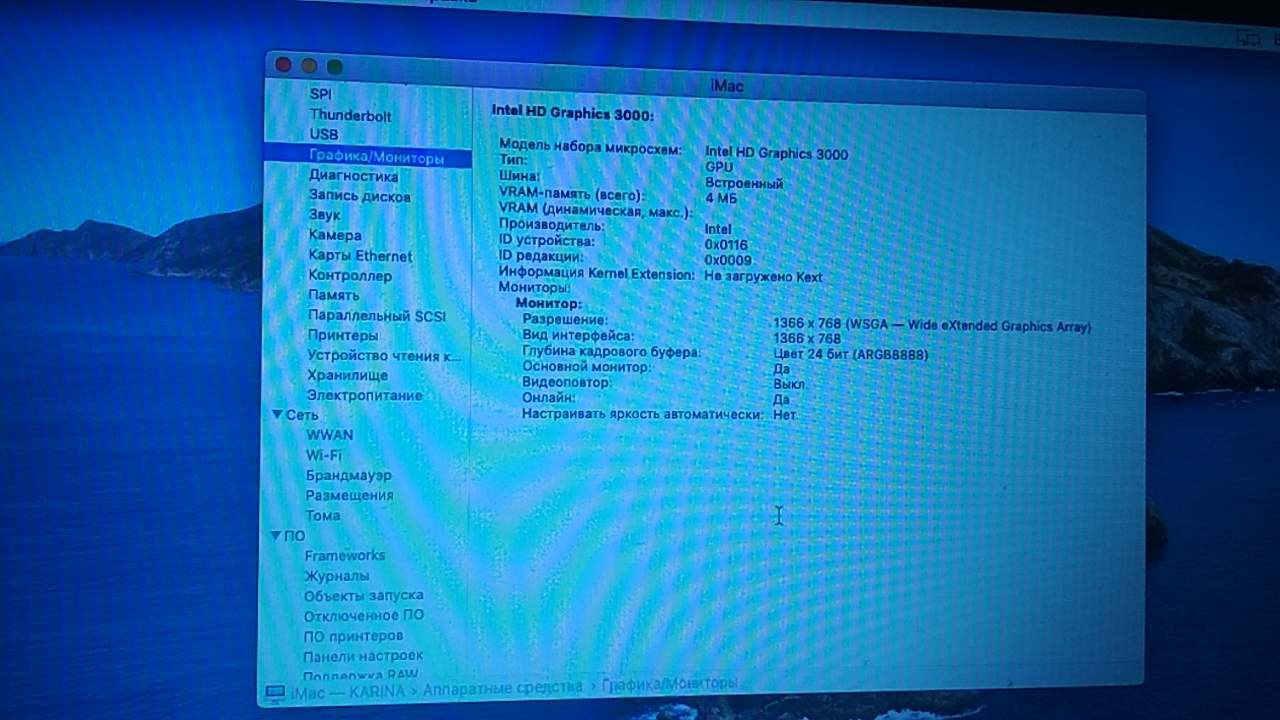This screenshot has width=1280, height=720.
Task: Select USB in the sidebar
Action: (323, 134)
